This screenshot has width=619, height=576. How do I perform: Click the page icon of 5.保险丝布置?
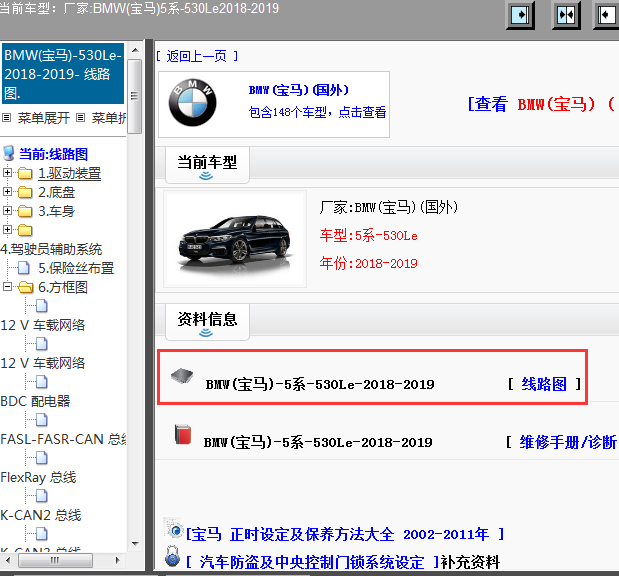tap(24, 268)
